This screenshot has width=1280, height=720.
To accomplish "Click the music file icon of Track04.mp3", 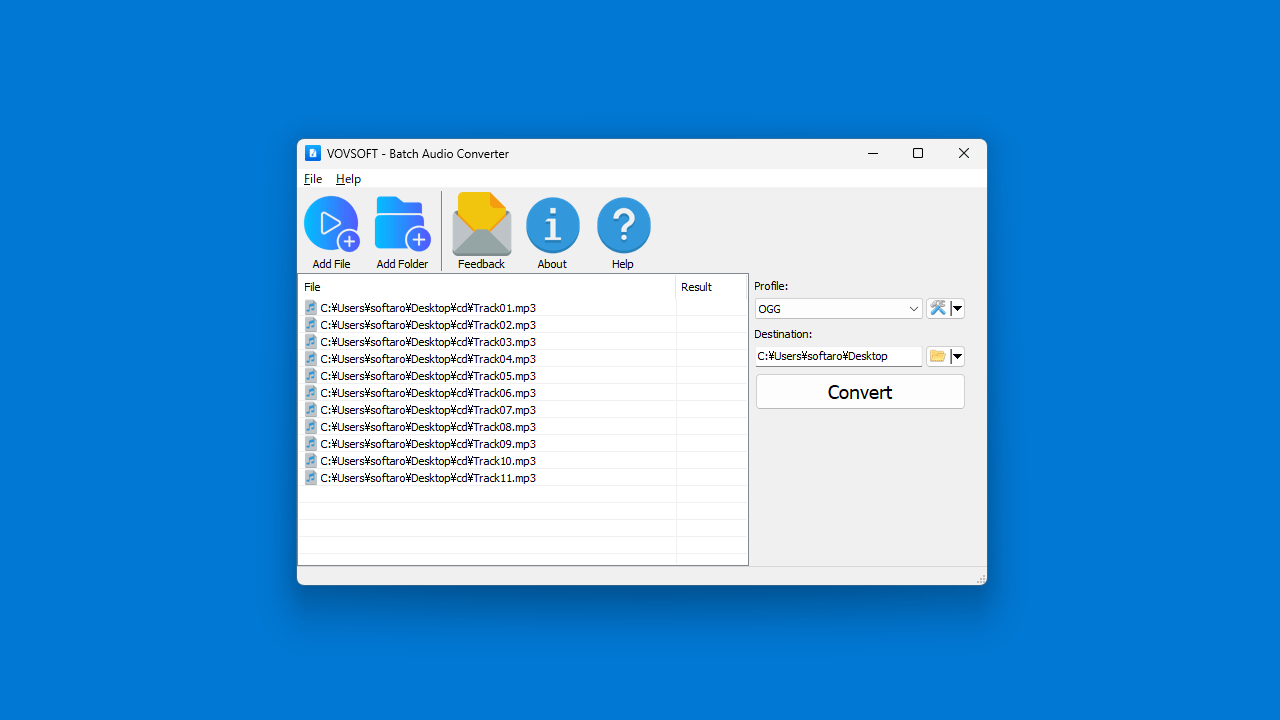I will [311, 359].
